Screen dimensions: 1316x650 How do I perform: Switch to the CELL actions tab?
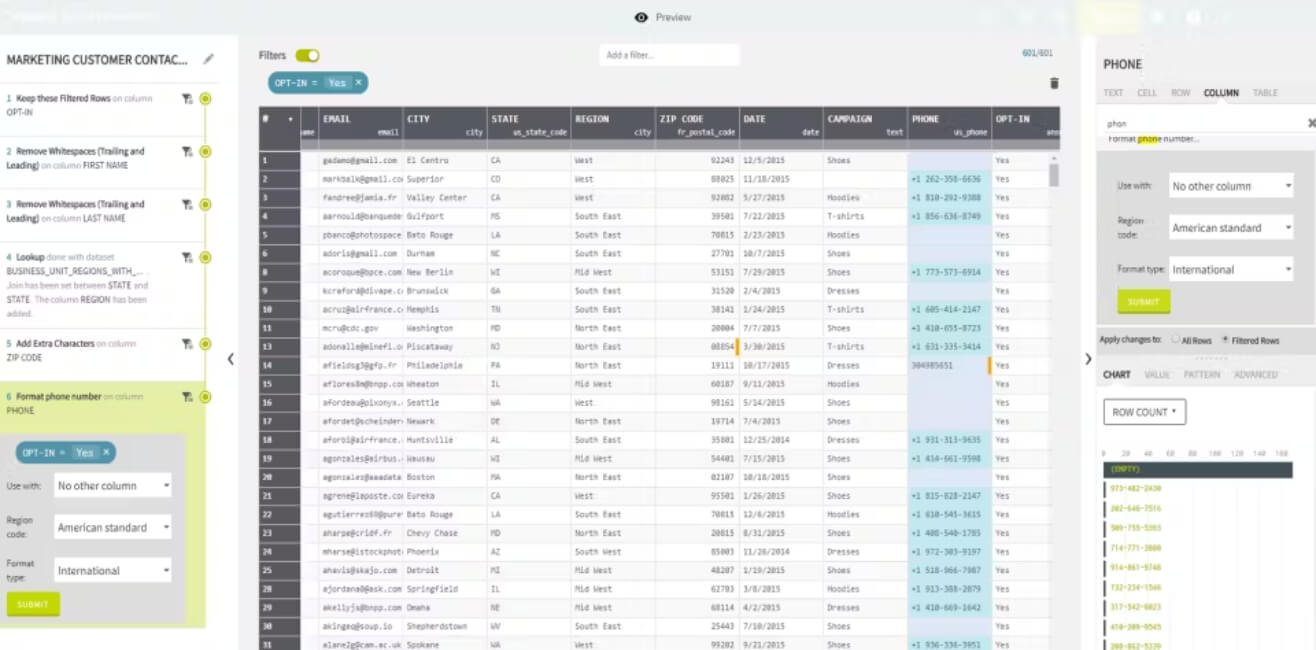coord(1147,93)
